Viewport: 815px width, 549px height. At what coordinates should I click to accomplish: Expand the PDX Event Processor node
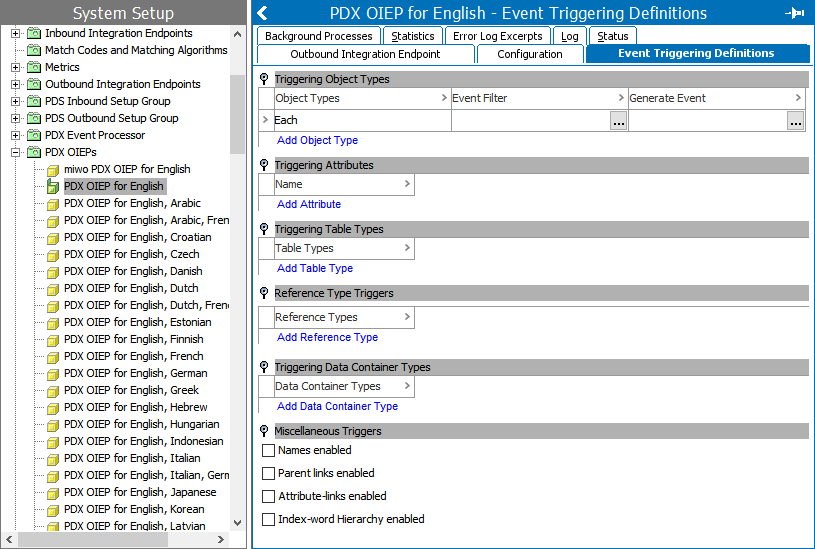click(16, 135)
